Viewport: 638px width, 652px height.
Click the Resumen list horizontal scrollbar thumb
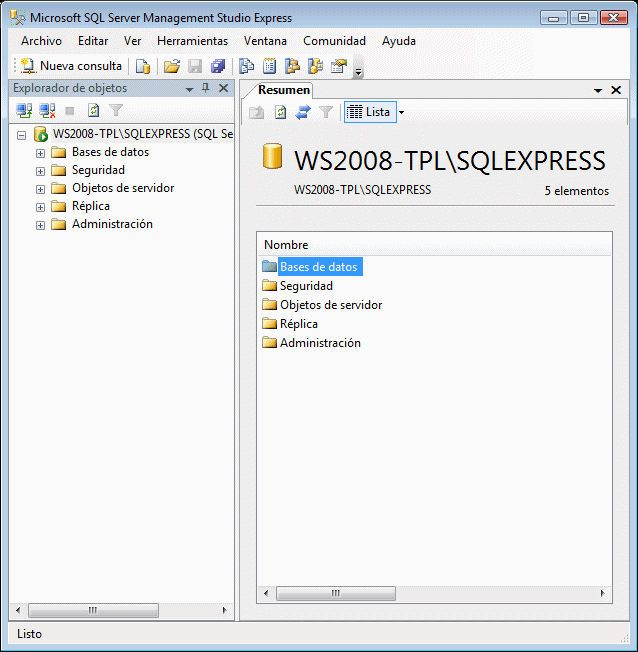pyautogui.click(x=336, y=593)
